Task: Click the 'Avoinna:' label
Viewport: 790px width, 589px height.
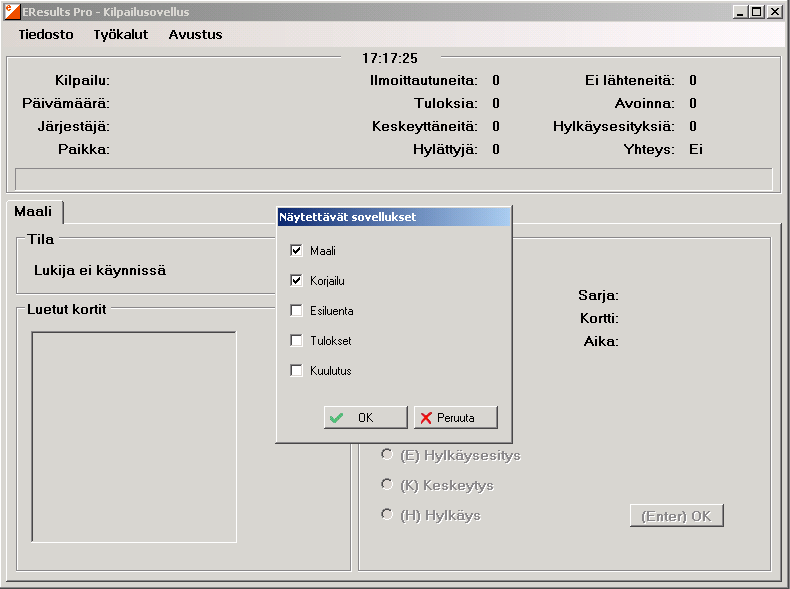Action: (645, 104)
